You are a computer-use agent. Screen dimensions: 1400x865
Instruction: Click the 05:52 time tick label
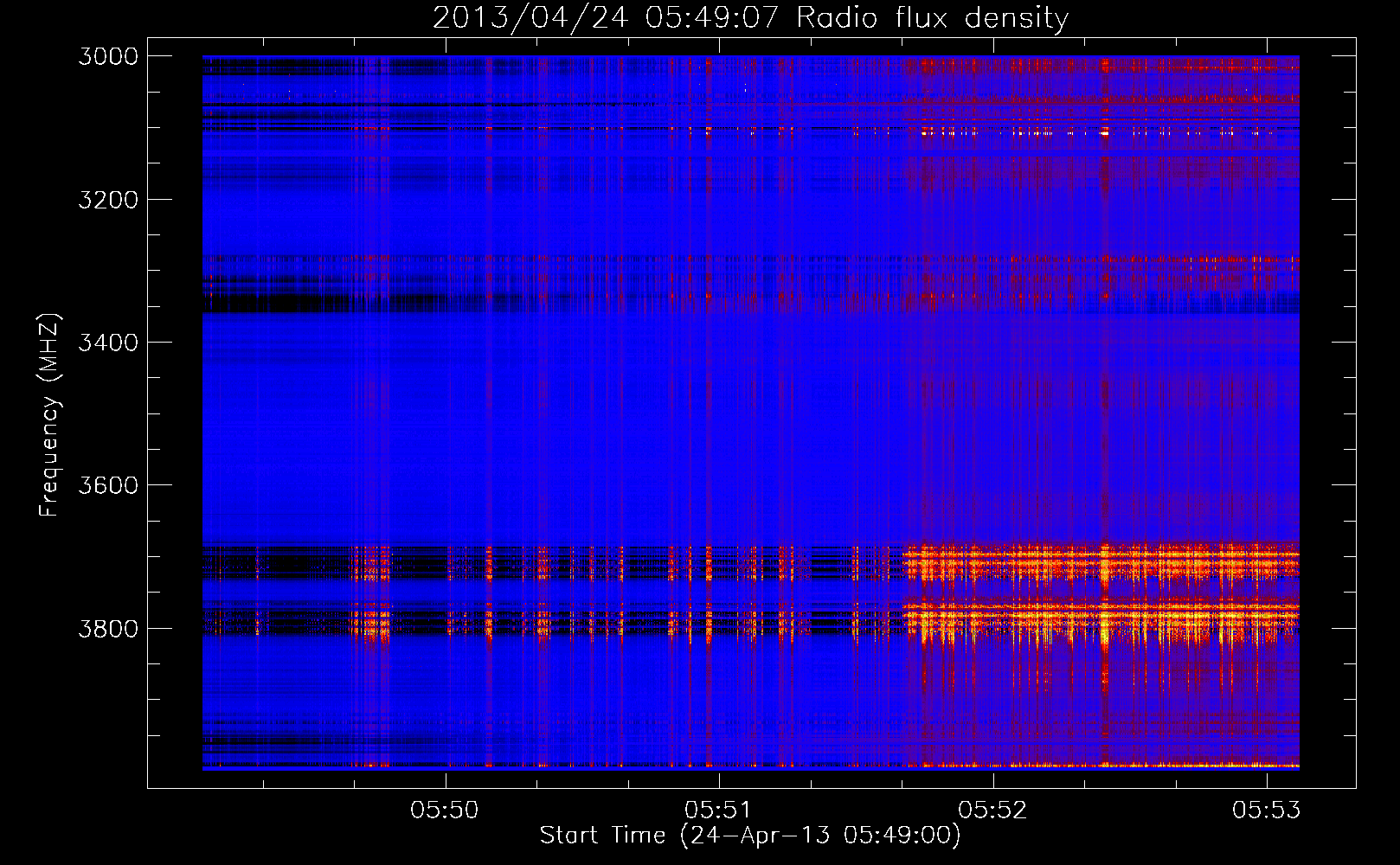[x=993, y=810]
